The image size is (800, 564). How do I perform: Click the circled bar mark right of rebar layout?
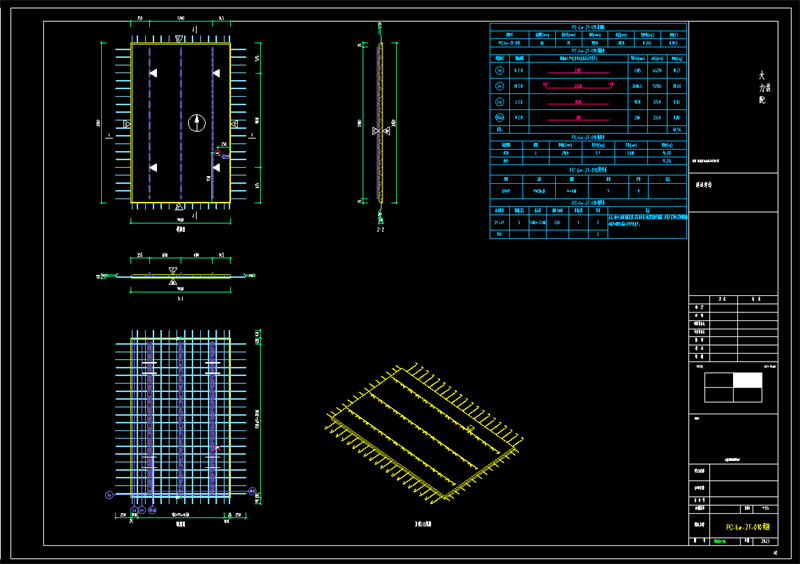click(252, 491)
